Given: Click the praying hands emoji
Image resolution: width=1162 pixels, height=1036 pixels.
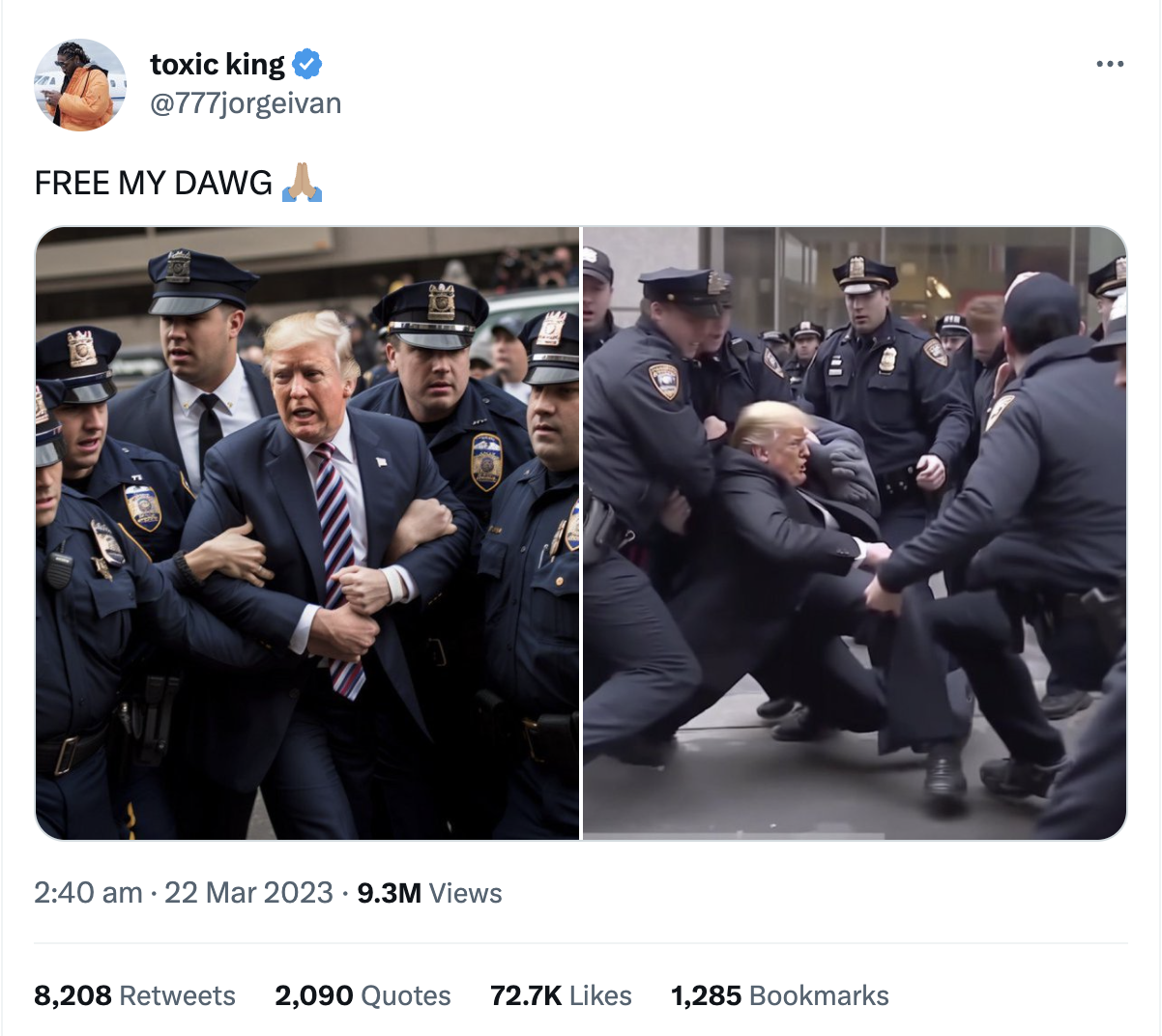Looking at the screenshot, I should [x=302, y=182].
